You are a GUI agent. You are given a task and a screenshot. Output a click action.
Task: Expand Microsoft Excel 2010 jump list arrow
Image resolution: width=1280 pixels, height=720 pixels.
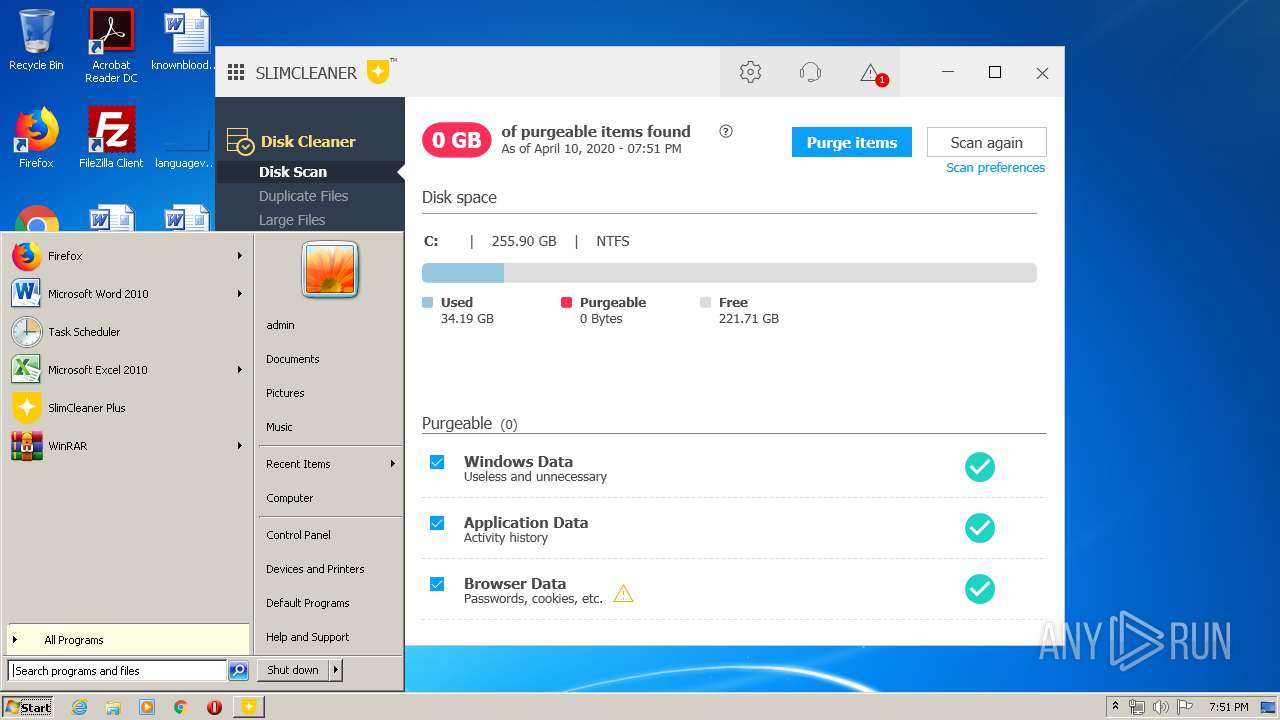point(240,370)
